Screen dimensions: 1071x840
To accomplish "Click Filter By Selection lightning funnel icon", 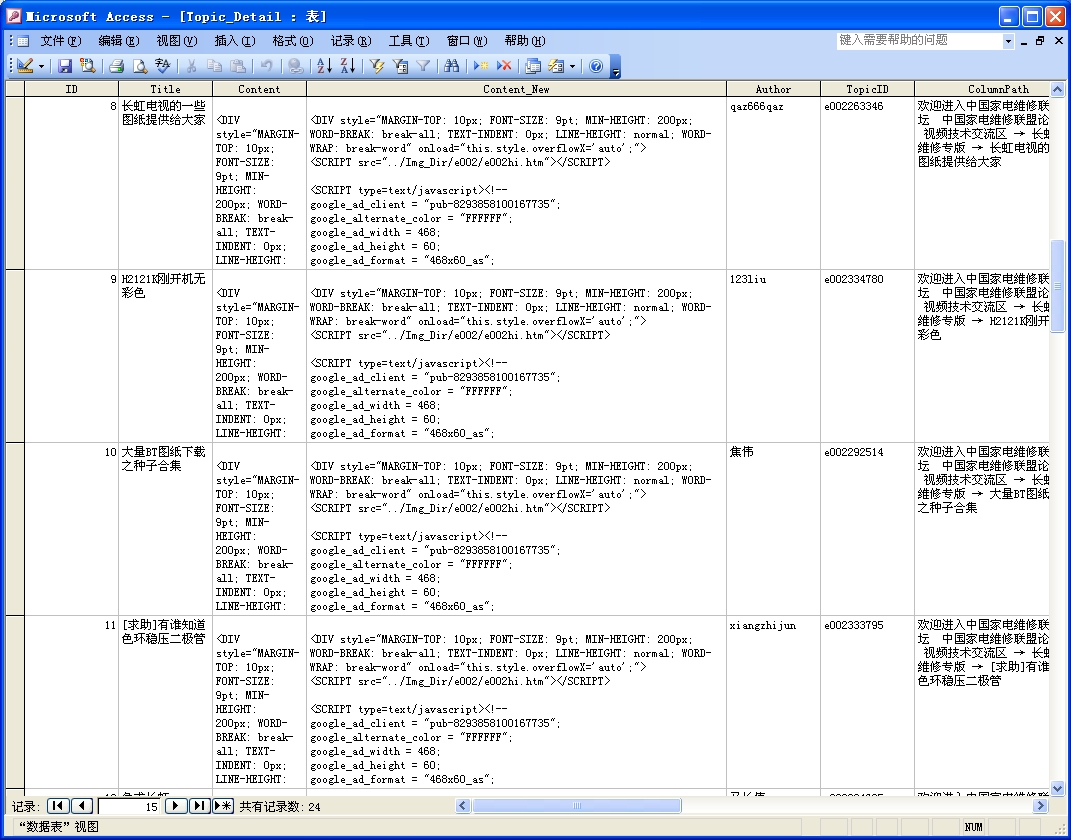I will pyautogui.click(x=377, y=66).
